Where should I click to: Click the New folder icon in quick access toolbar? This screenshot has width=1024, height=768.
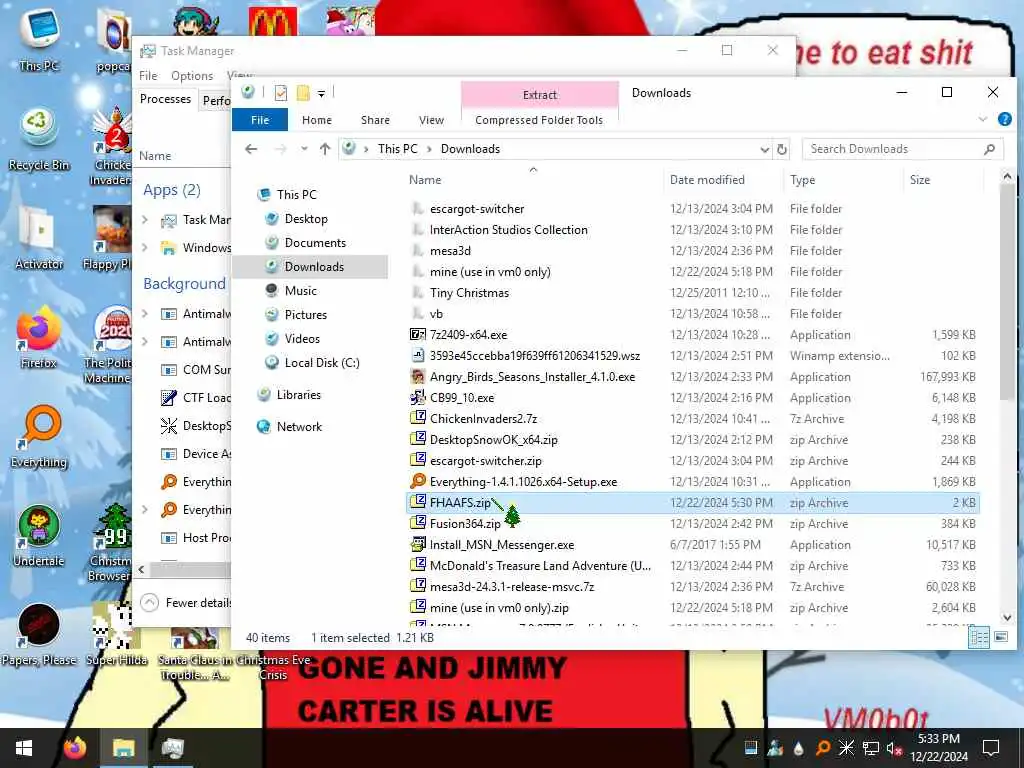coord(303,93)
